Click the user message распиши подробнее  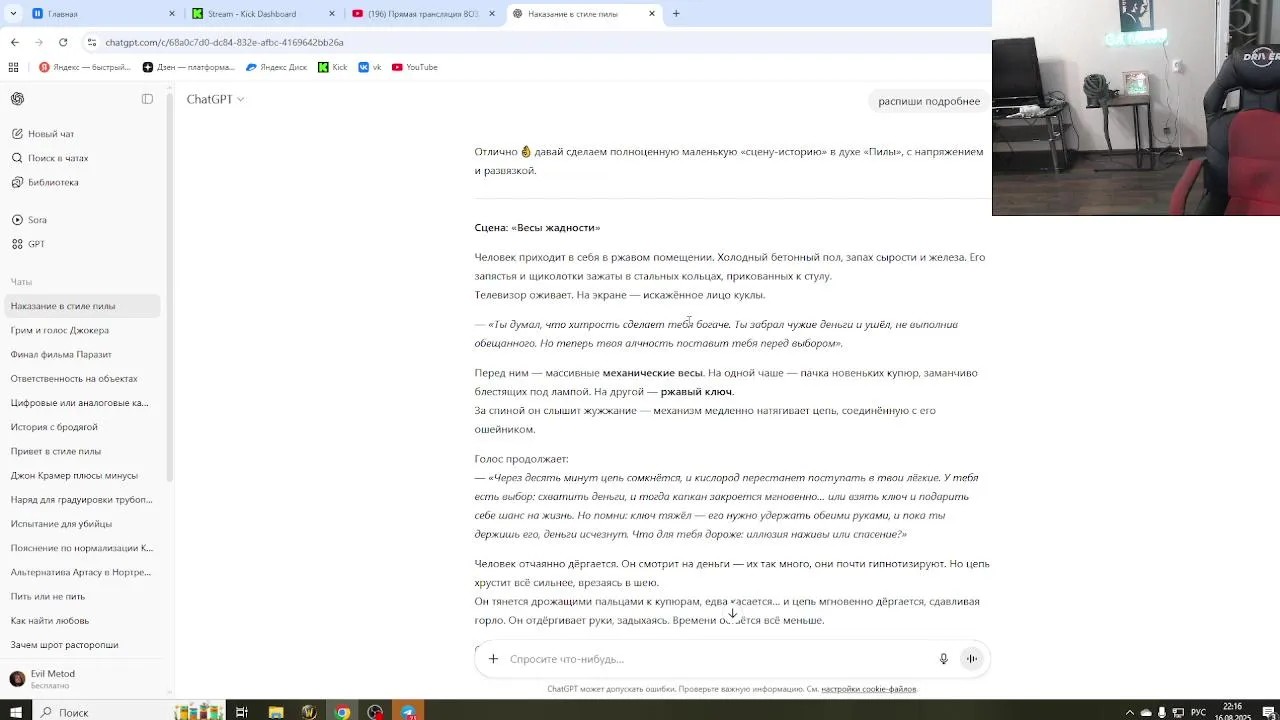pos(929,101)
